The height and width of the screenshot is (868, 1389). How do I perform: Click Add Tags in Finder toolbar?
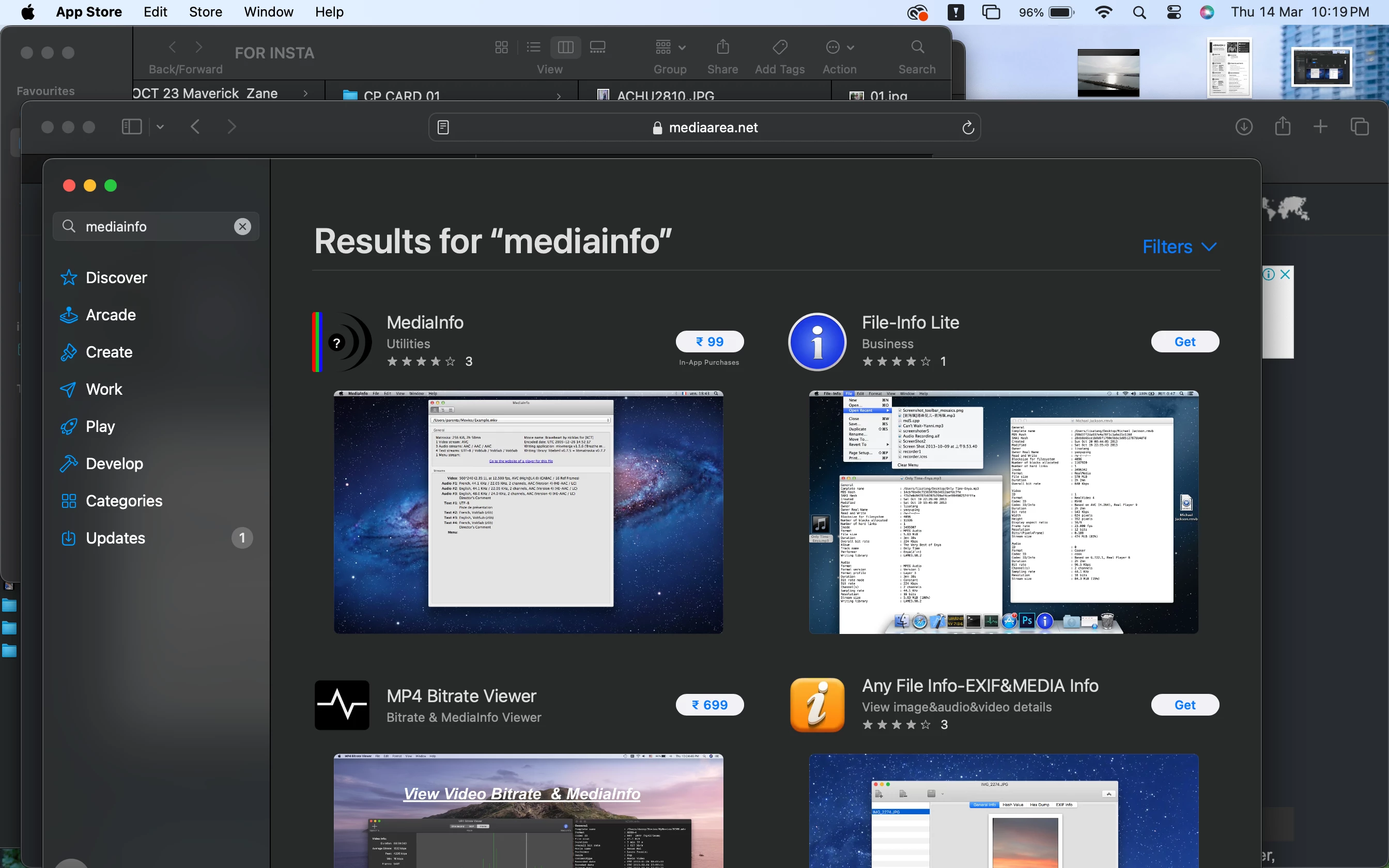click(x=779, y=47)
